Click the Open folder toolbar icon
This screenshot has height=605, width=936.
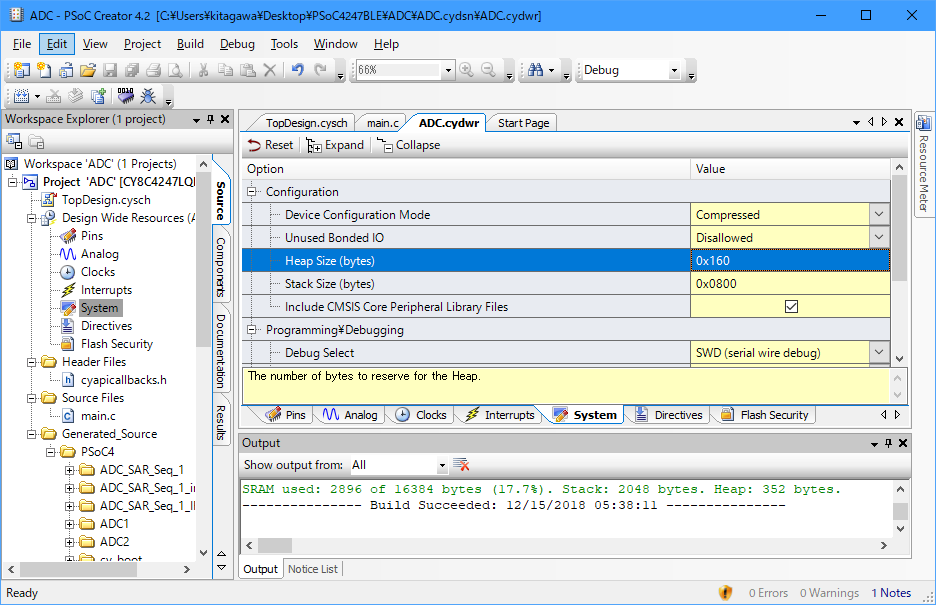click(x=88, y=70)
